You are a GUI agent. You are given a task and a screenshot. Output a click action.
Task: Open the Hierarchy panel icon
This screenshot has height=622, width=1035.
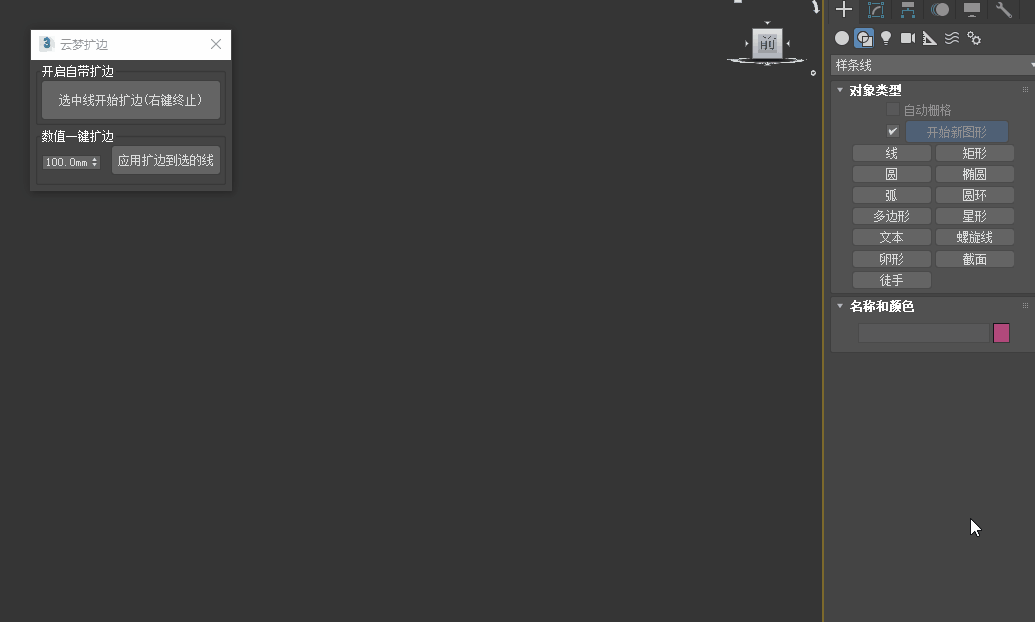tap(908, 9)
